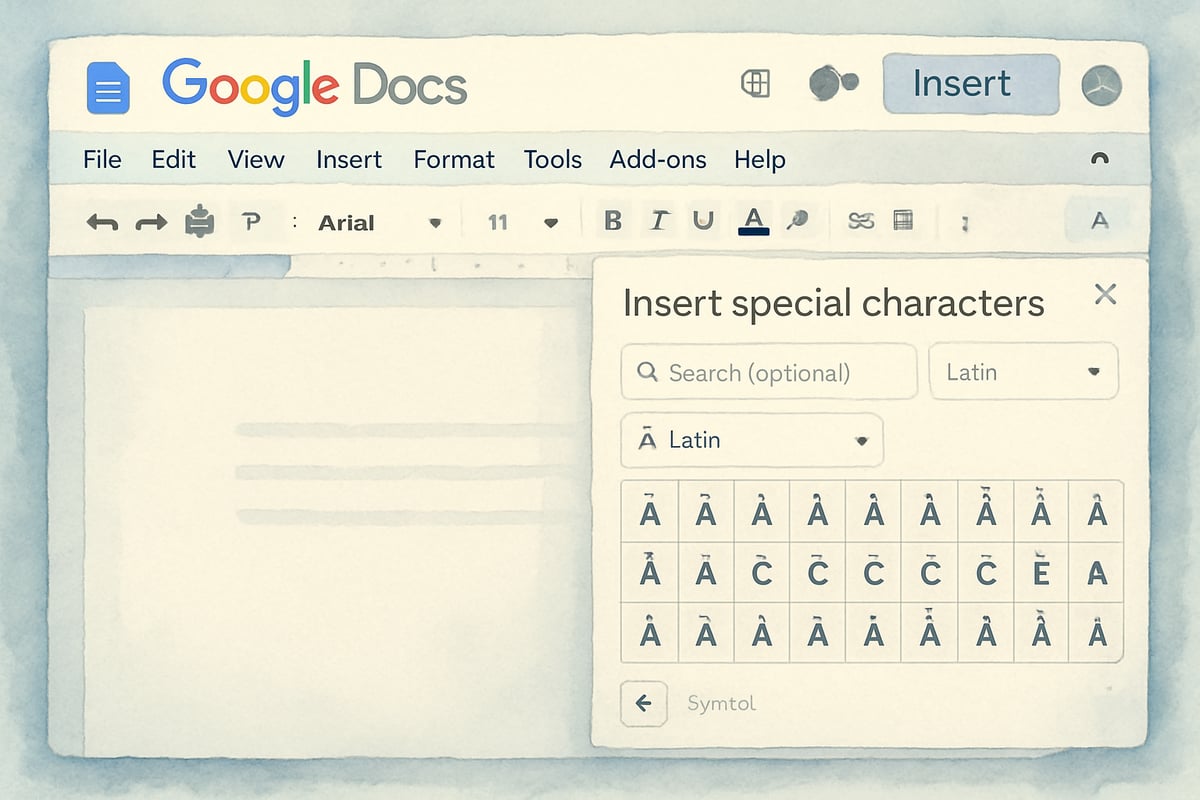Click the Insert special characters title
1200x800 pixels.
(833, 302)
